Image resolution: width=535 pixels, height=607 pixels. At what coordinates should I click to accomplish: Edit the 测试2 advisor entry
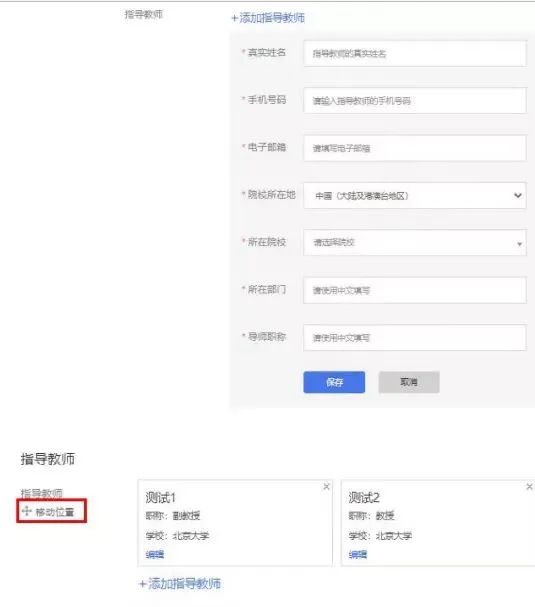pyautogui.click(x=358, y=555)
